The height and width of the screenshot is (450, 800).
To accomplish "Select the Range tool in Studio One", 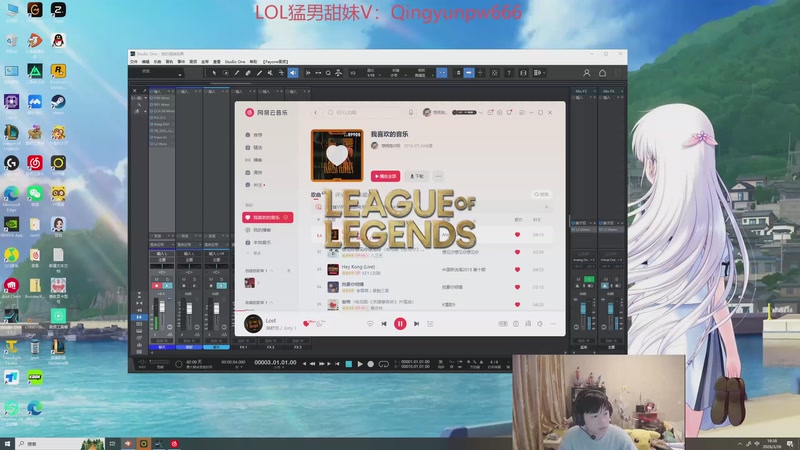I will [226, 73].
